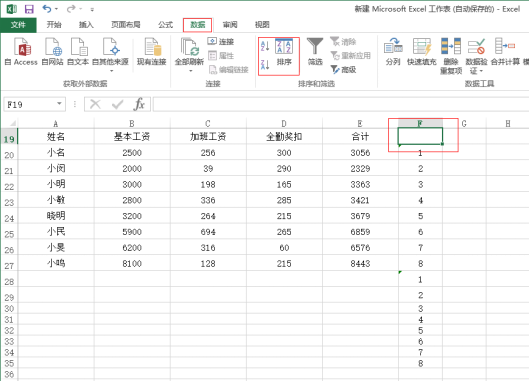
Task: Switch to the 数据 (Data) tab
Action: point(198,25)
